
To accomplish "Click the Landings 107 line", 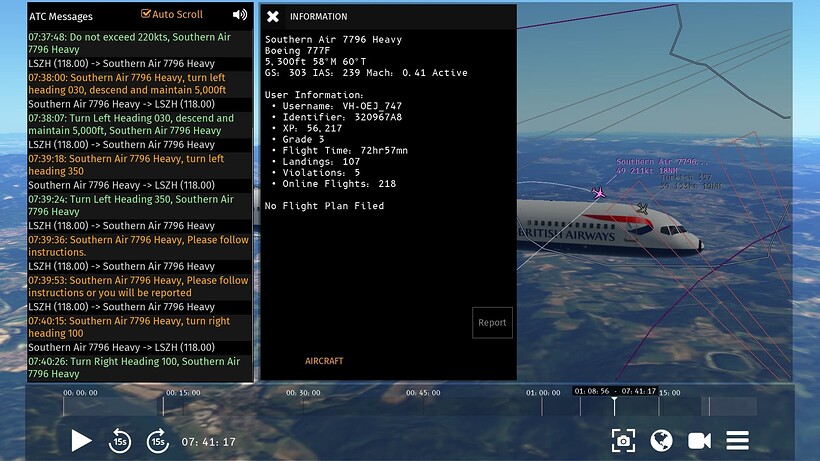I will point(321,162).
